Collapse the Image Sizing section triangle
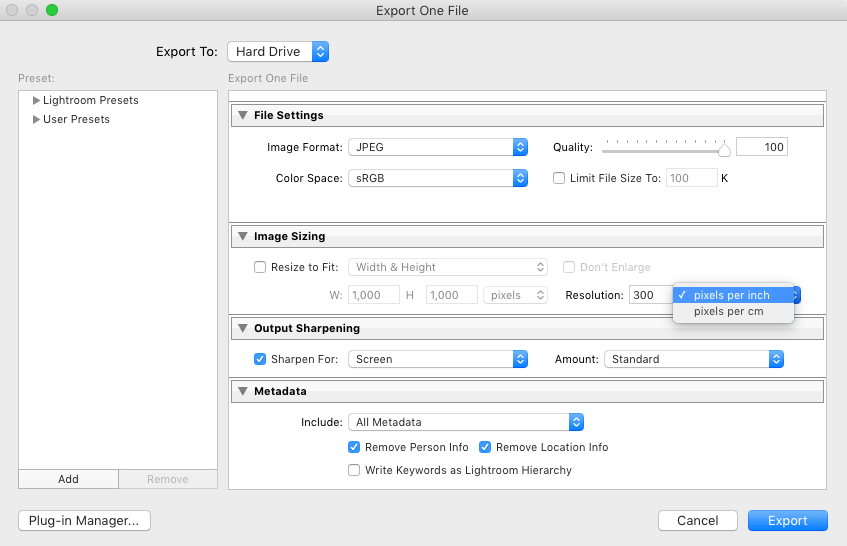Screen dimensions: 847x546 [x=242, y=236]
